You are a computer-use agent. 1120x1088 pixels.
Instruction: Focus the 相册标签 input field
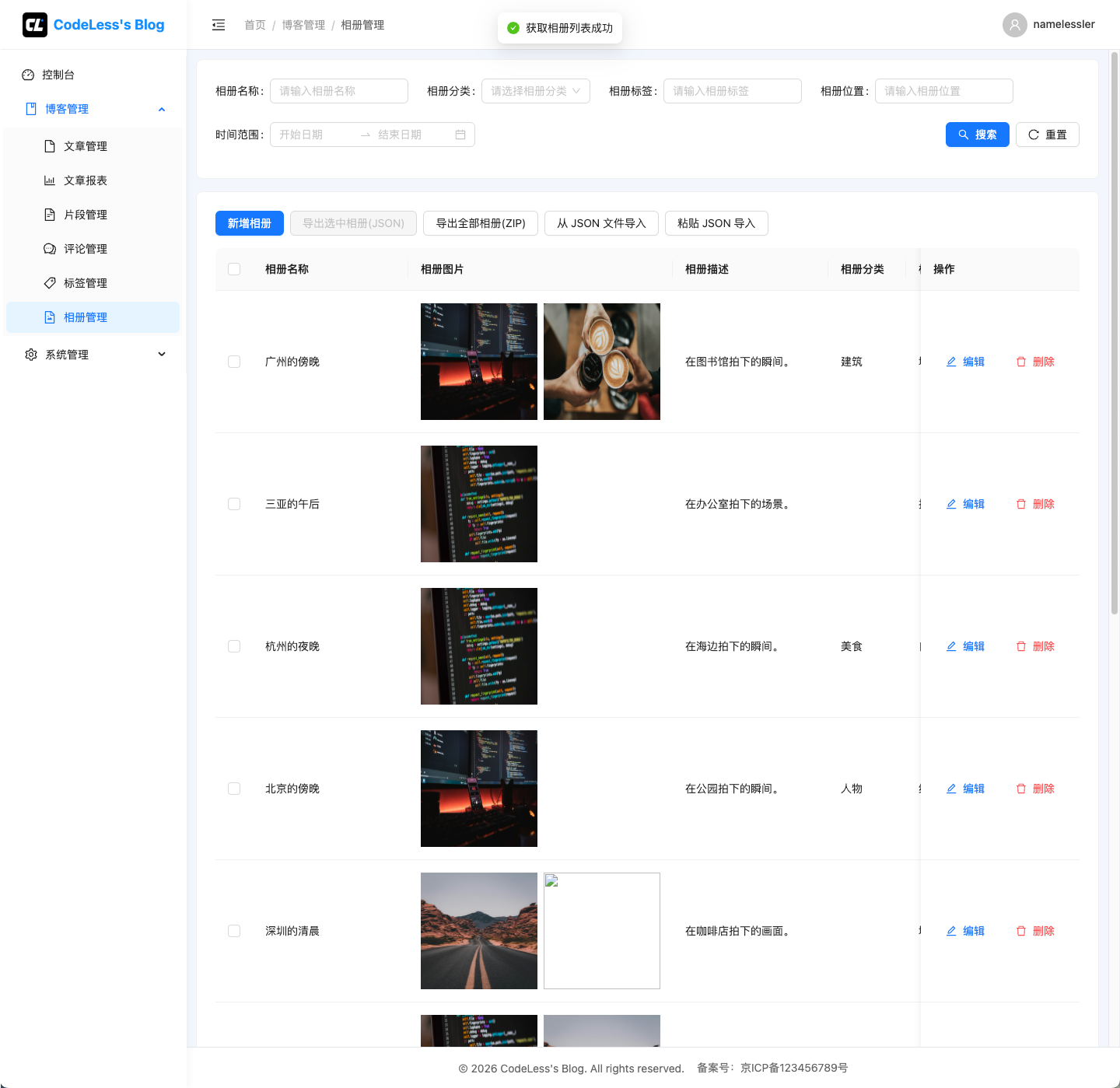[x=733, y=91]
